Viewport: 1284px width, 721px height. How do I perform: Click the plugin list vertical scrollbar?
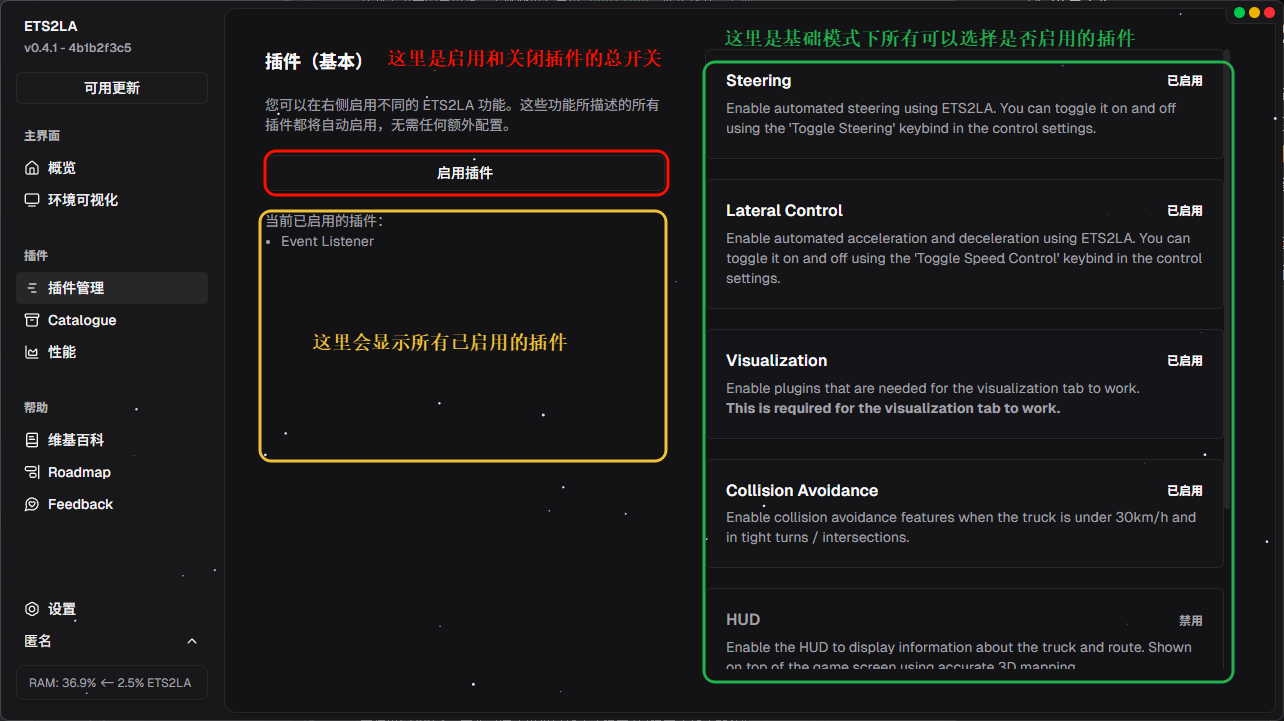click(1226, 300)
